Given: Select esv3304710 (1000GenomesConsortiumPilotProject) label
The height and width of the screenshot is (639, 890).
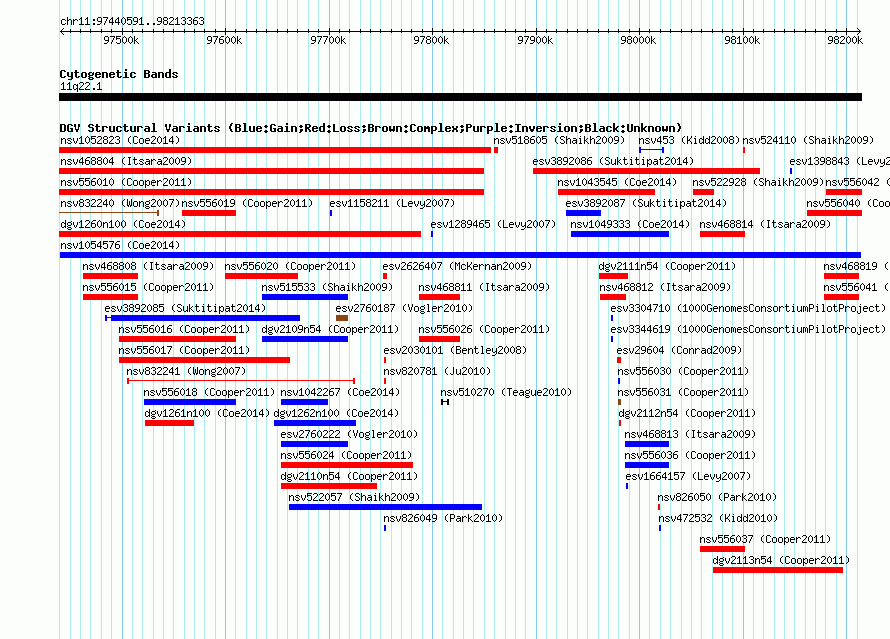Looking at the screenshot, I should point(748,308).
